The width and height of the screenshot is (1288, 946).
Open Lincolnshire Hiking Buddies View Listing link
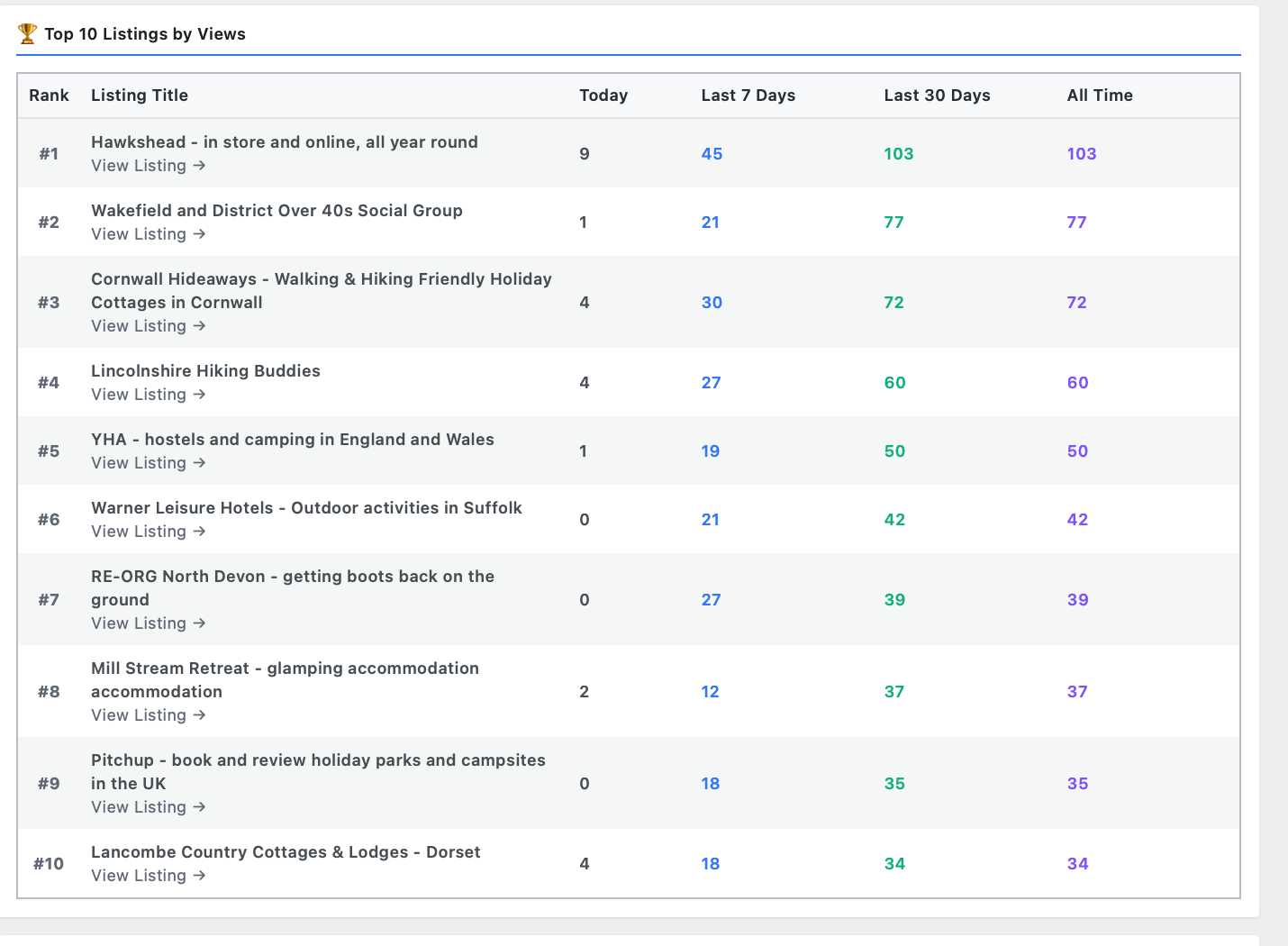pyautogui.click(x=148, y=395)
